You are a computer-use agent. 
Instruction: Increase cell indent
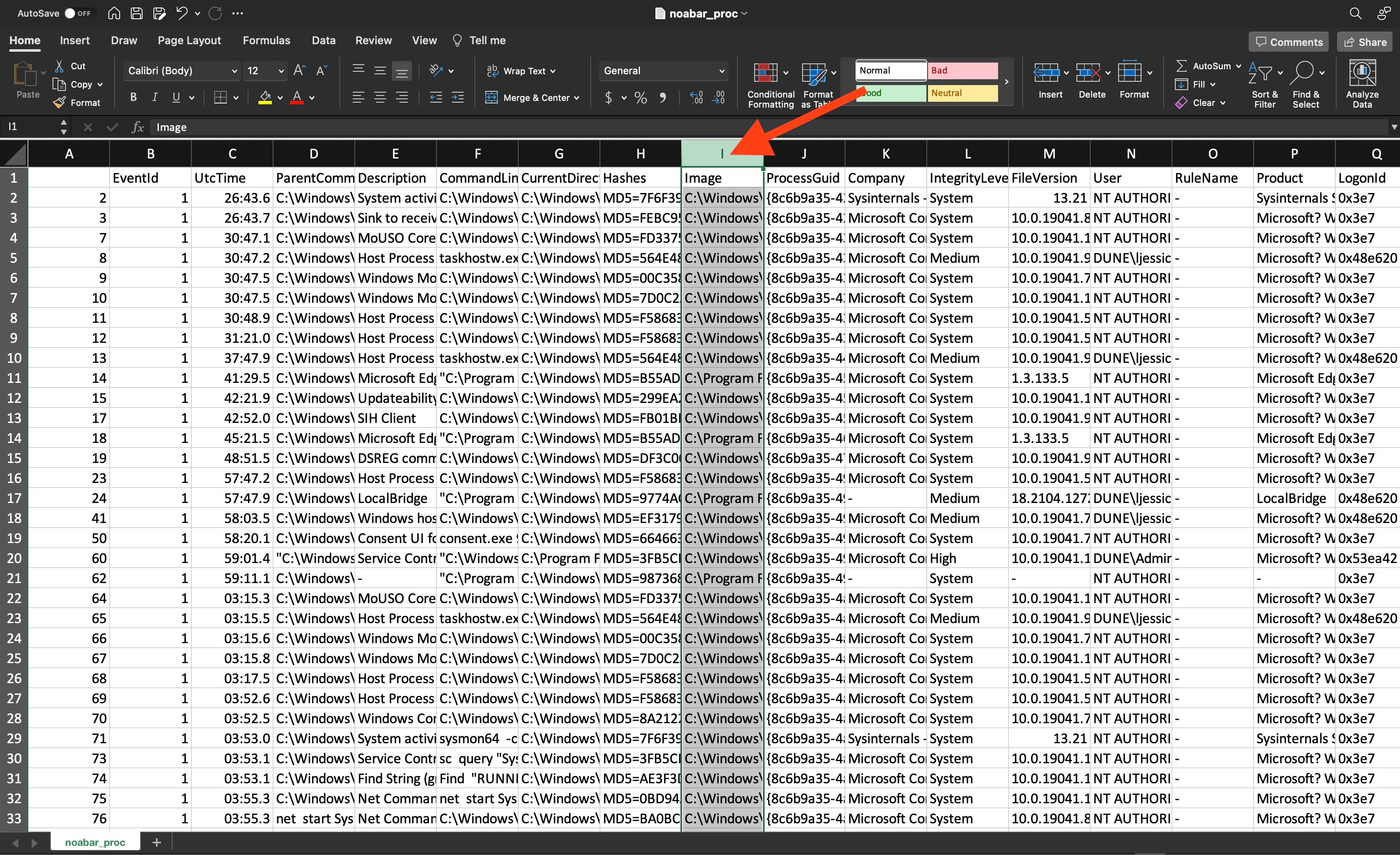pos(457,97)
